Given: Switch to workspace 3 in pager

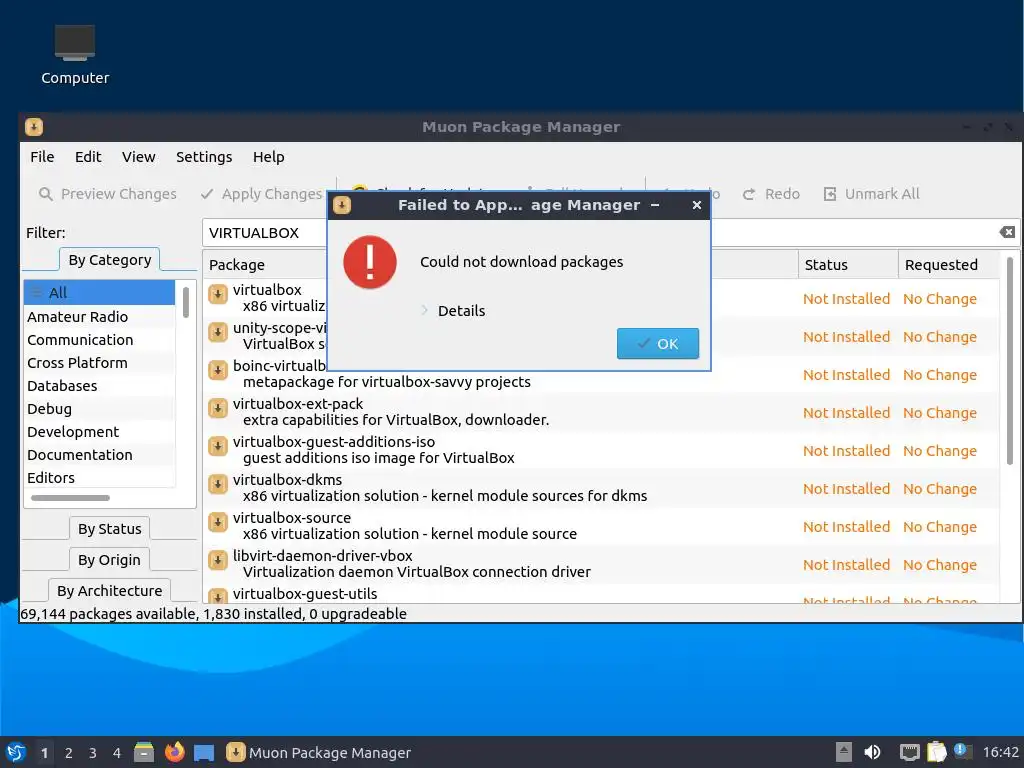Looking at the screenshot, I should click(93, 753).
